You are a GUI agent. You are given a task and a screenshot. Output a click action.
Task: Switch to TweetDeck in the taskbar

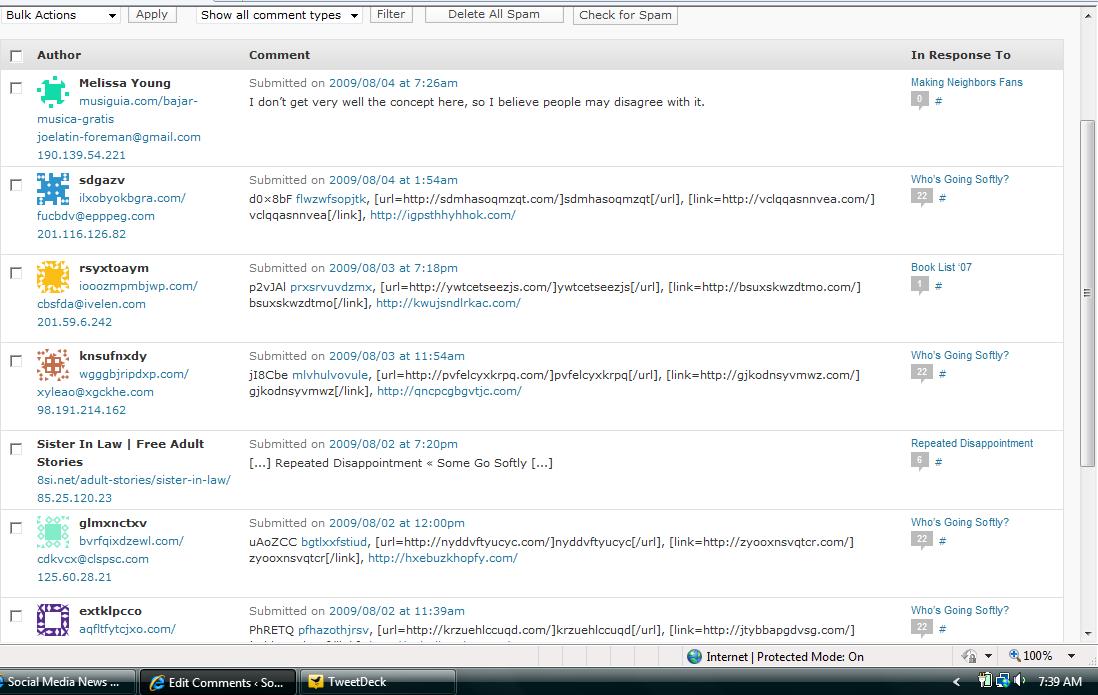click(357, 682)
